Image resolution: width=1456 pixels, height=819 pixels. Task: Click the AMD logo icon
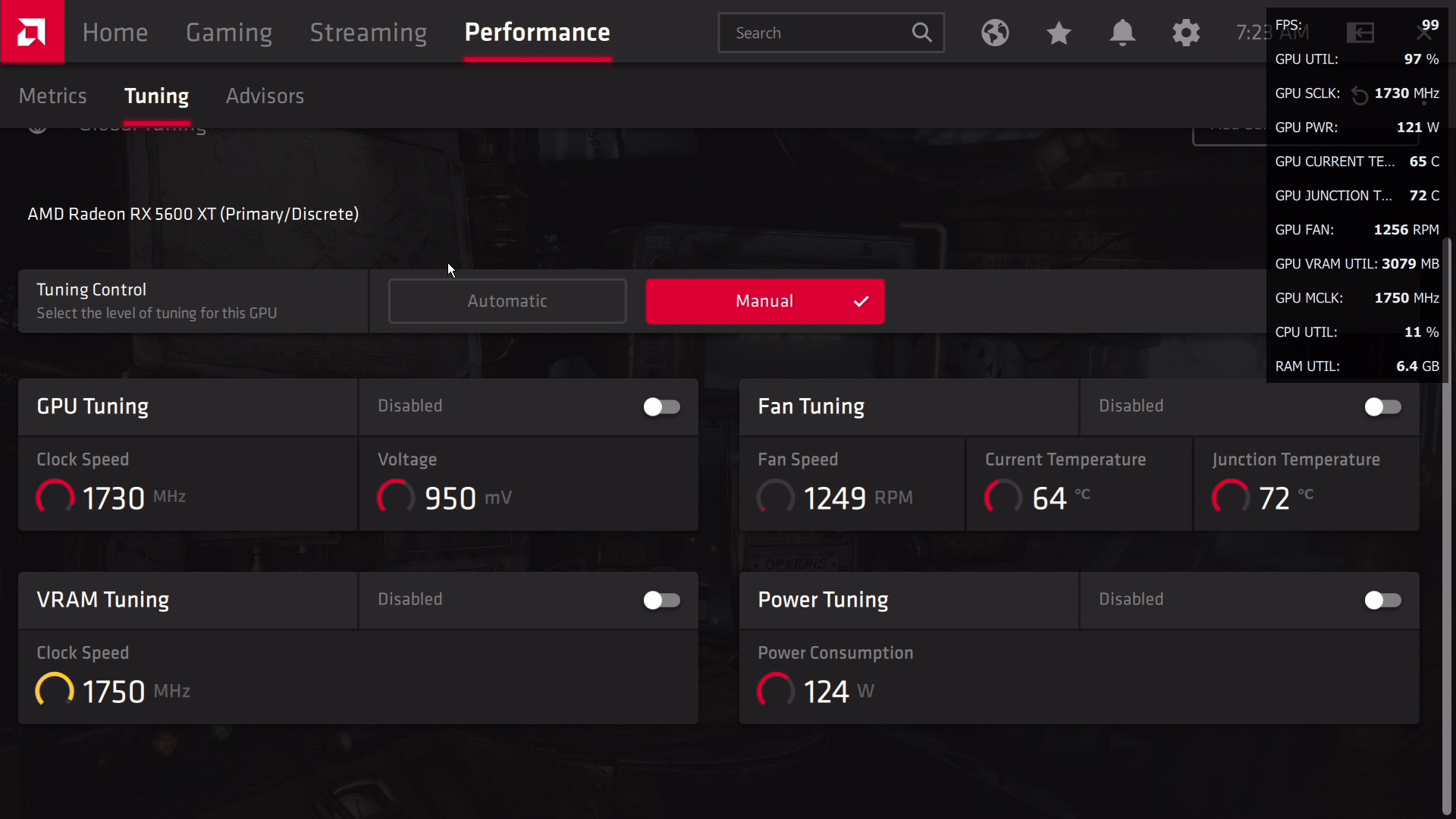[x=32, y=32]
